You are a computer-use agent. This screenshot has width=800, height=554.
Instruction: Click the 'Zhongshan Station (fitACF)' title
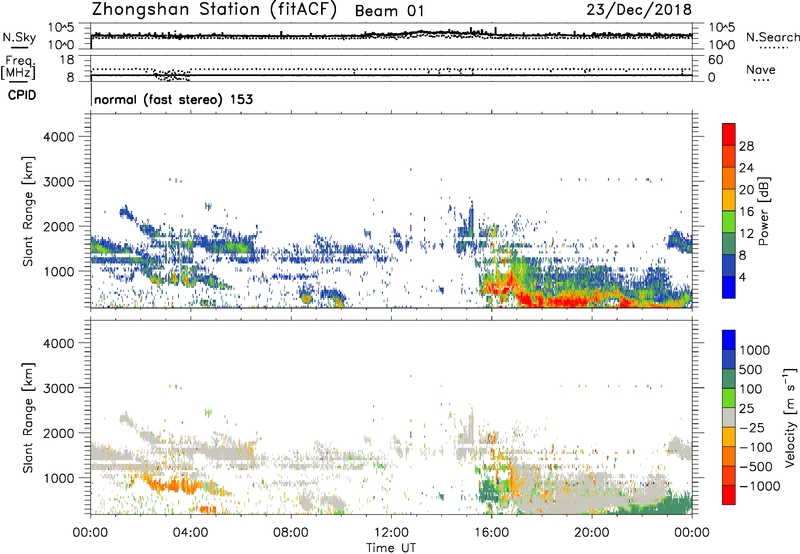tap(214, 10)
